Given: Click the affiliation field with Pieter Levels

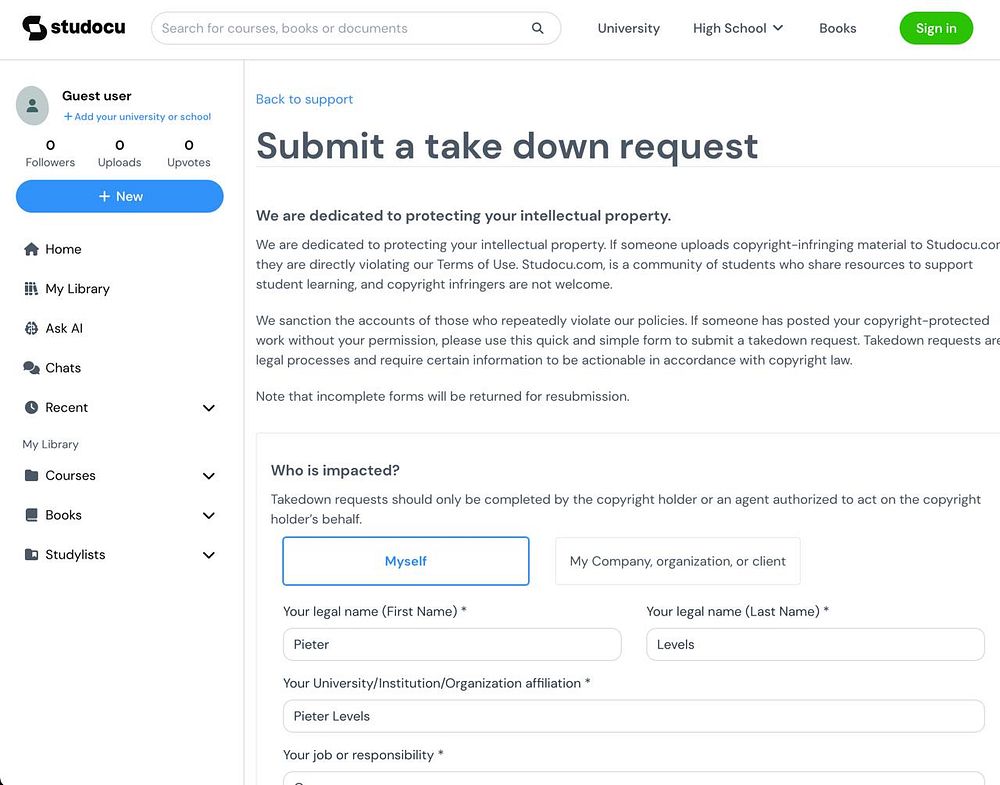Looking at the screenshot, I should (x=633, y=716).
